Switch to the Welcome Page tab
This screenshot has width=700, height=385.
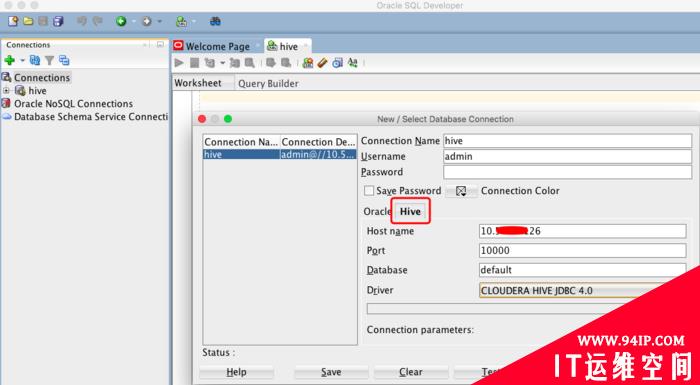click(x=217, y=46)
